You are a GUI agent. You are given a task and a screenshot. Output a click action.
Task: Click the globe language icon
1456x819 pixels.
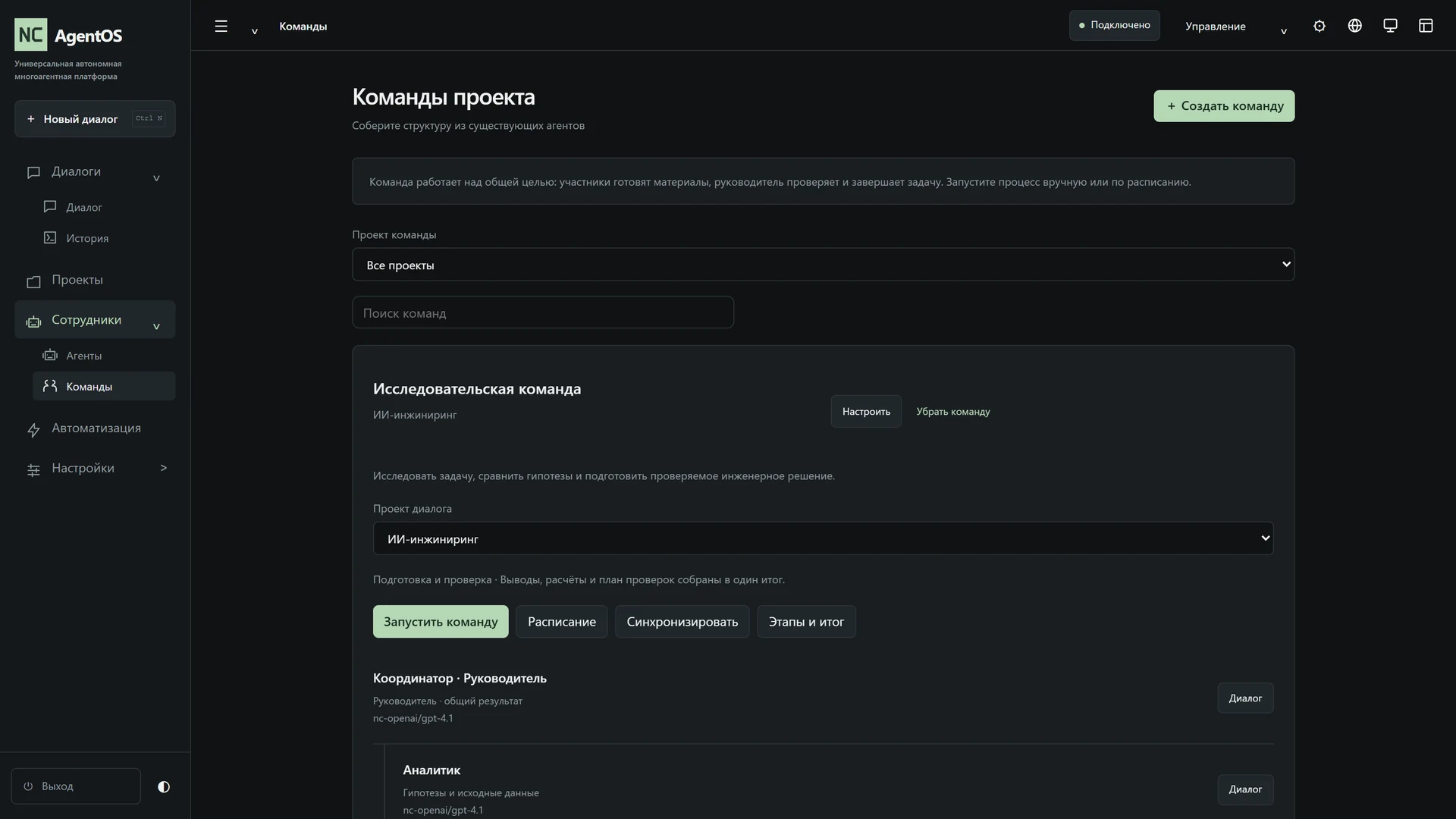pos(1355,26)
